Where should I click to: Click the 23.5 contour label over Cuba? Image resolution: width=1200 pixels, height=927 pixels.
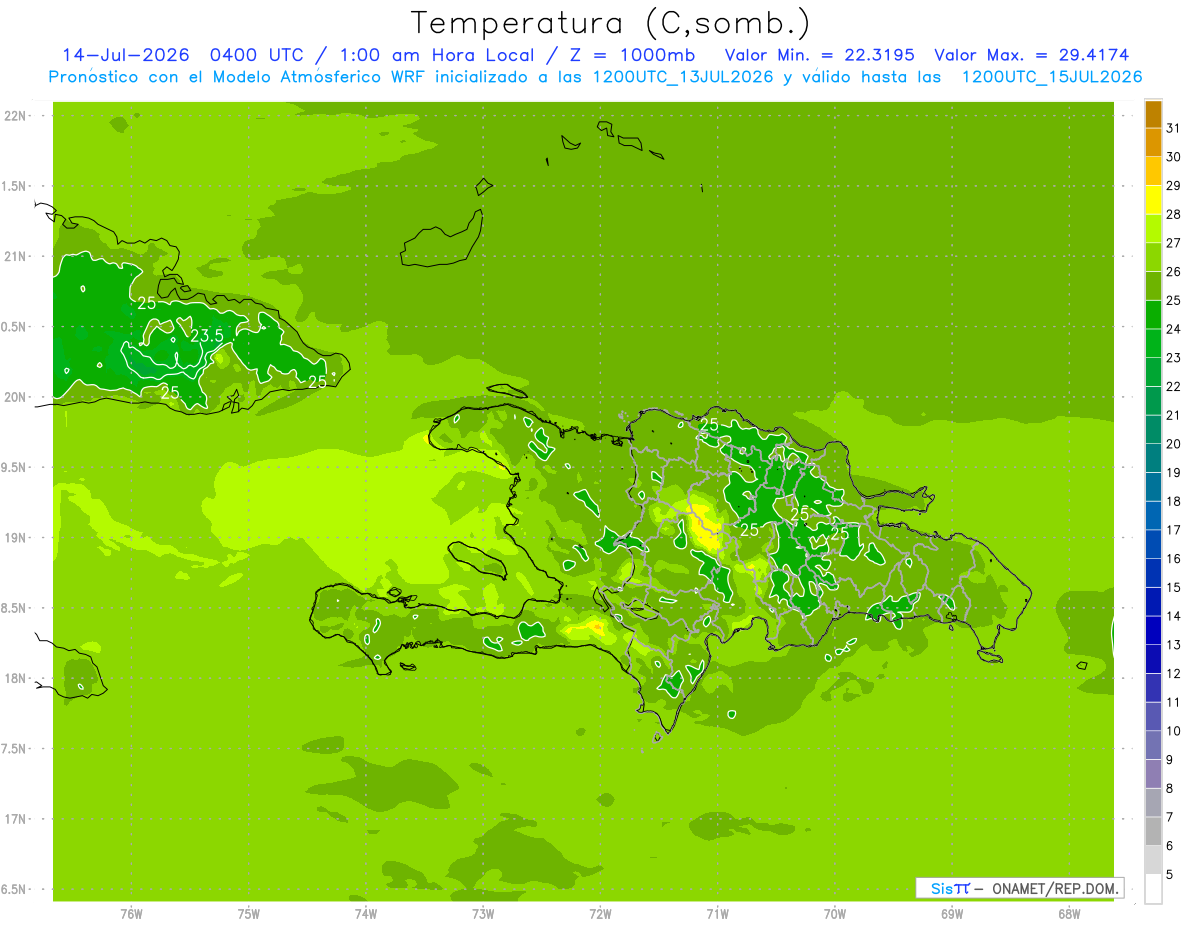coord(206,336)
